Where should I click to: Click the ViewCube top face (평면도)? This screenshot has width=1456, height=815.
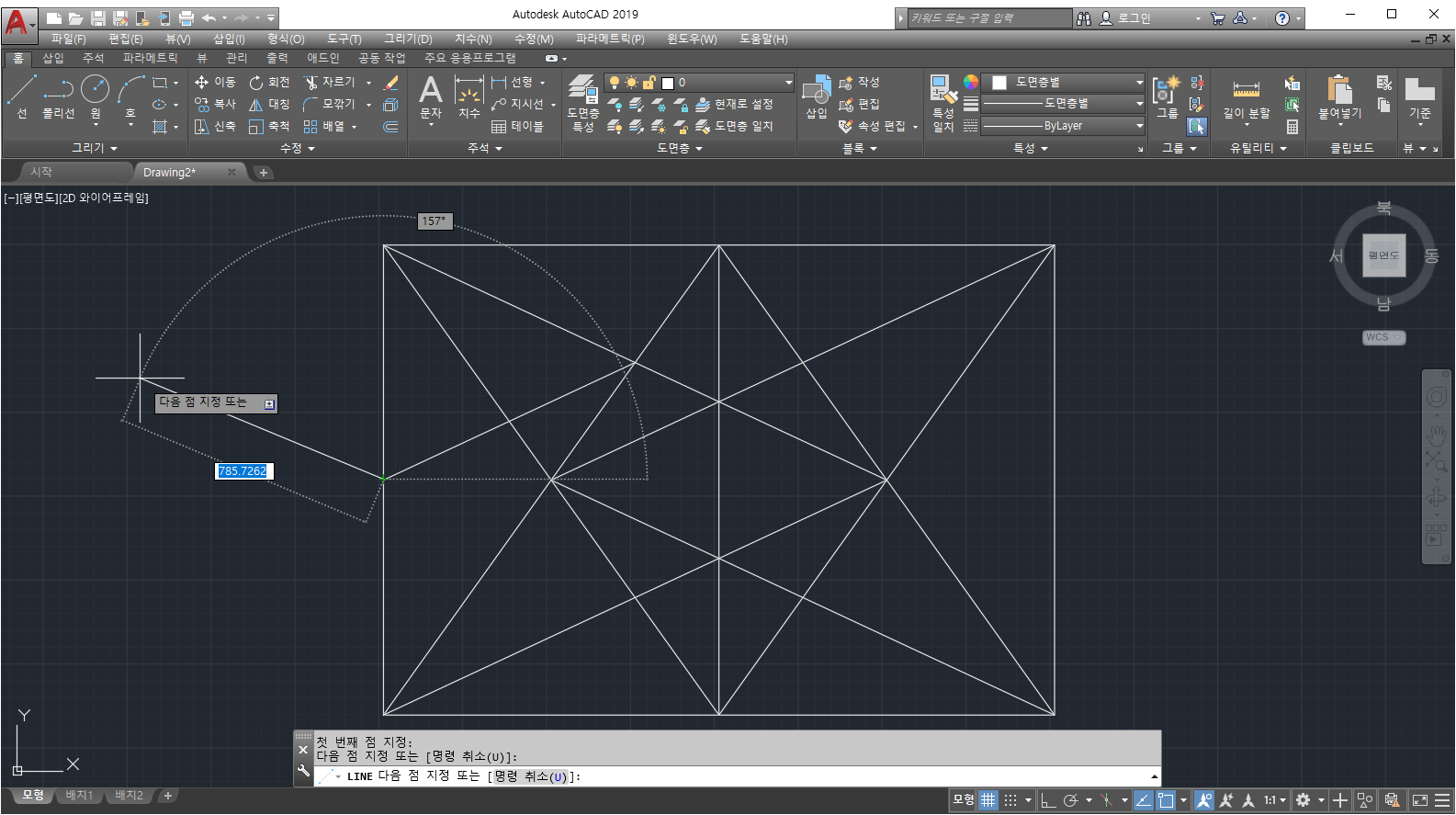coord(1383,255)
